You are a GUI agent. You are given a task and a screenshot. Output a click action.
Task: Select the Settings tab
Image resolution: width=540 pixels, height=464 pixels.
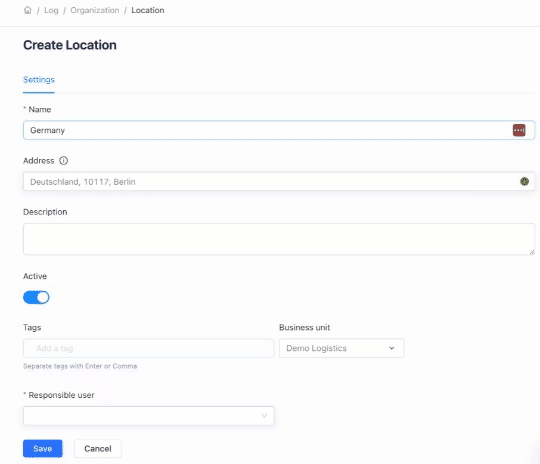point(39,80)
